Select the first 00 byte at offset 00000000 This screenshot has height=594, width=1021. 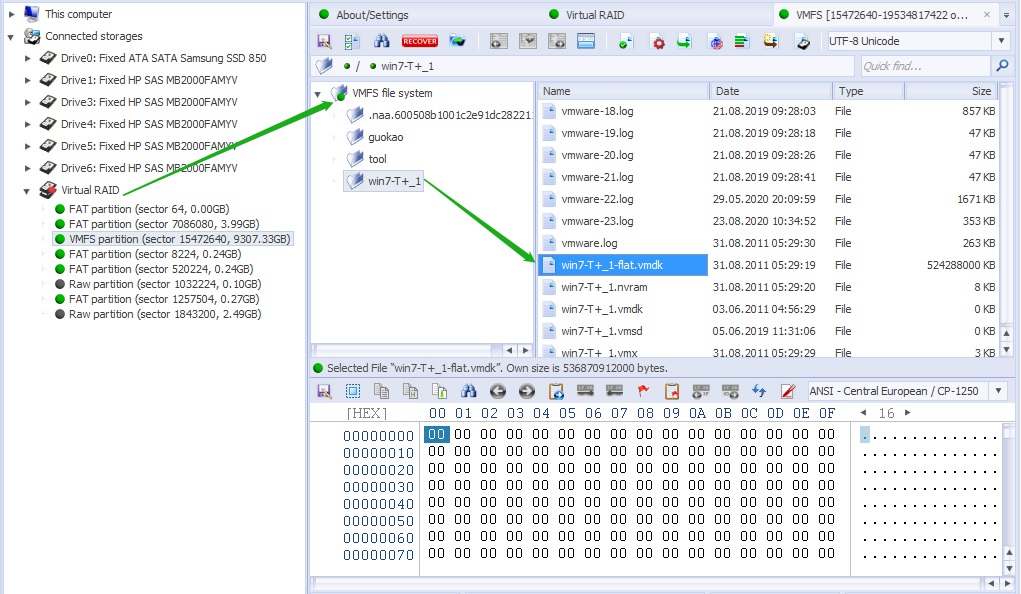click(436, 434)
